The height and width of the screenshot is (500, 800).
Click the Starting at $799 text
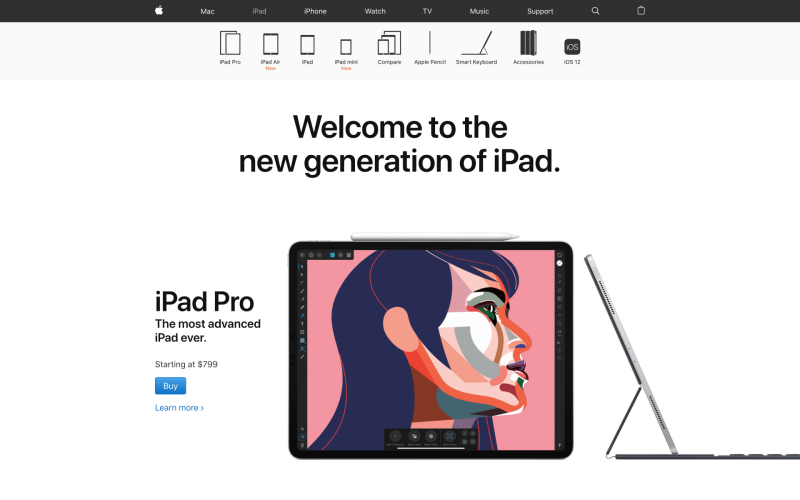pyautogui.click(x=186, y=364)
